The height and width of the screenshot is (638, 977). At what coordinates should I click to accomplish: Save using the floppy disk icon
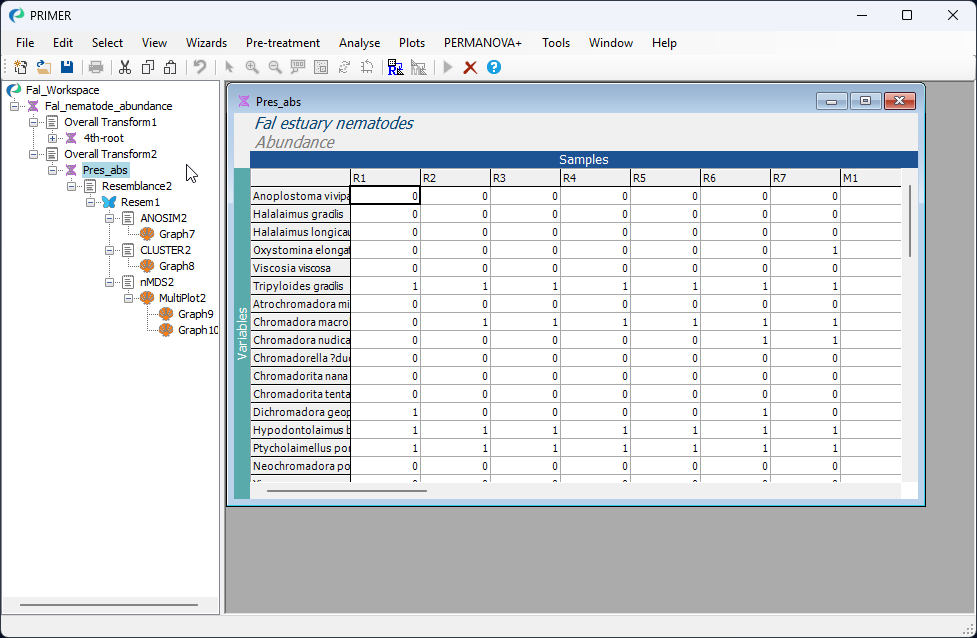[66, 67]
